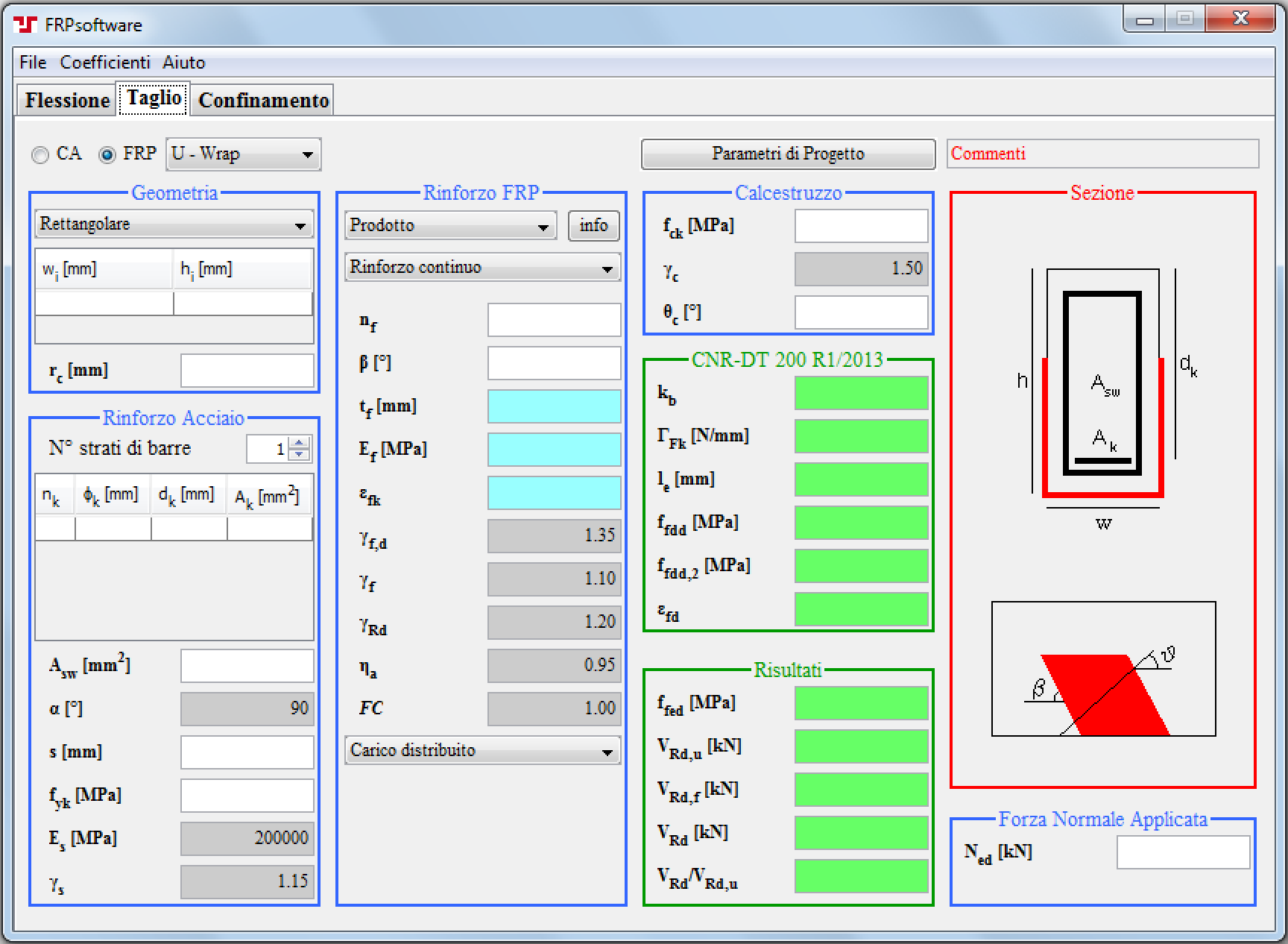Click the α [°] value 90 field
1288x944 pixels.
coord(247,709)
